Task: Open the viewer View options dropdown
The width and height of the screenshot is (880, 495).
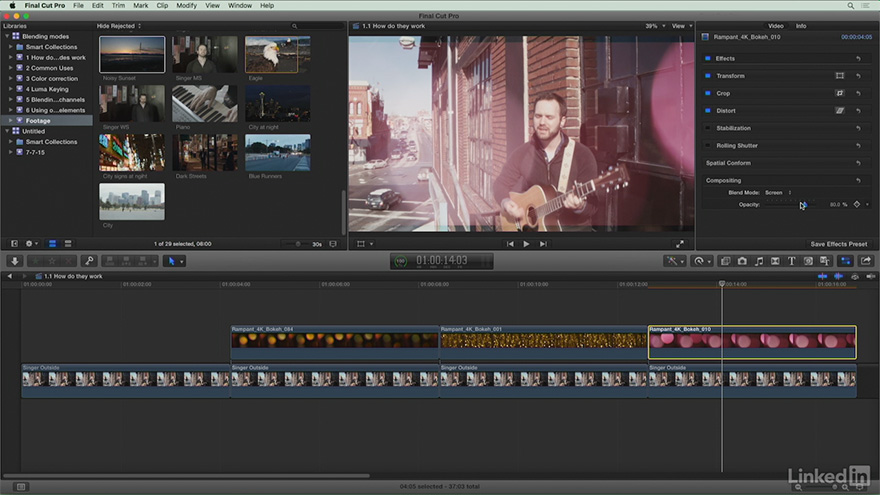Action: 682,26
